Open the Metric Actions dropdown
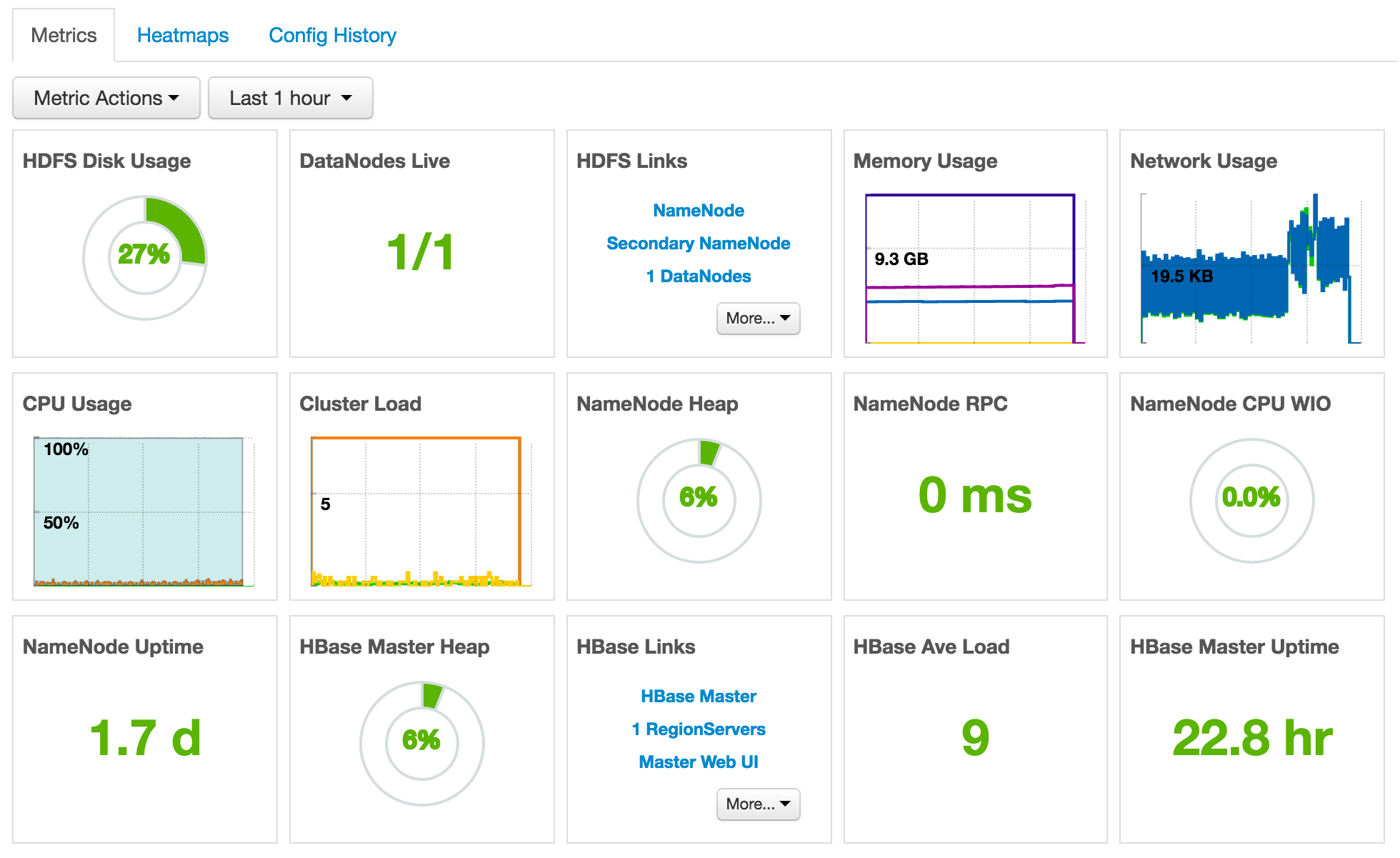 click(106, 98)
